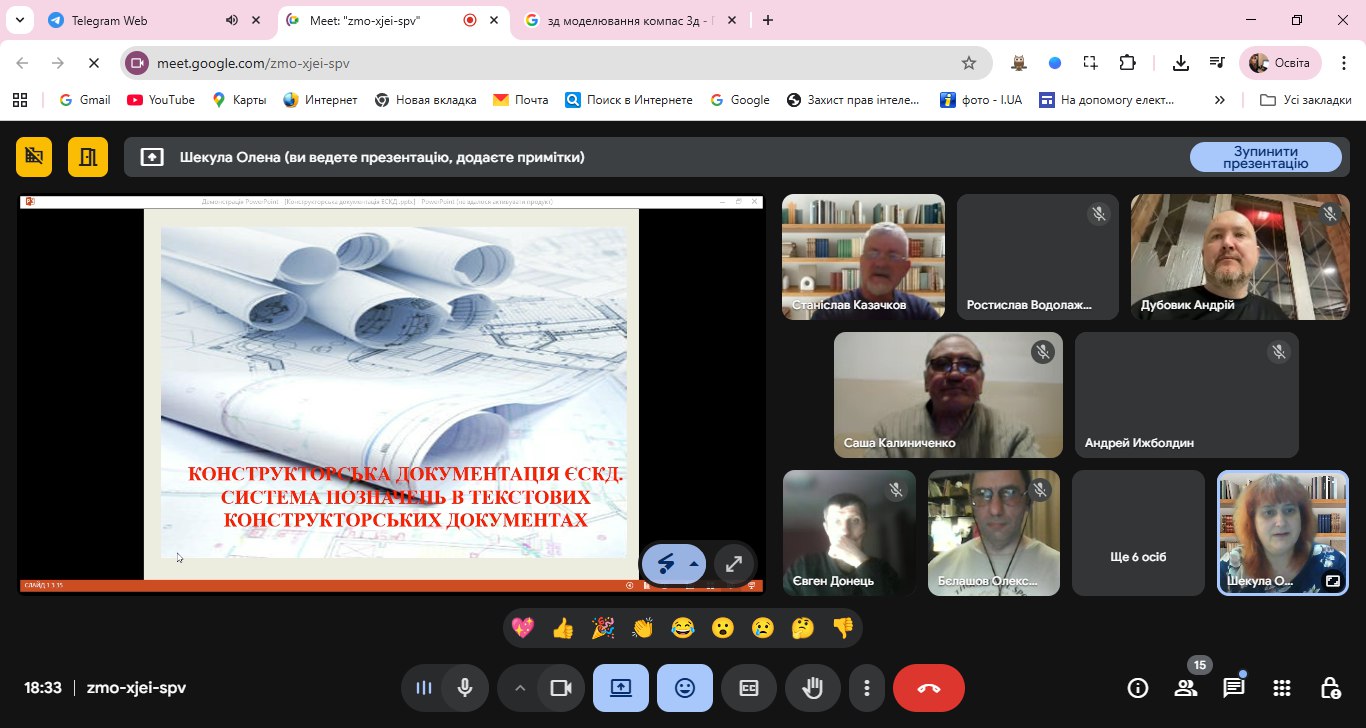Open the chat panel icon
Viewport: 1366px width, 728px height.
[x=1233, y=688]
